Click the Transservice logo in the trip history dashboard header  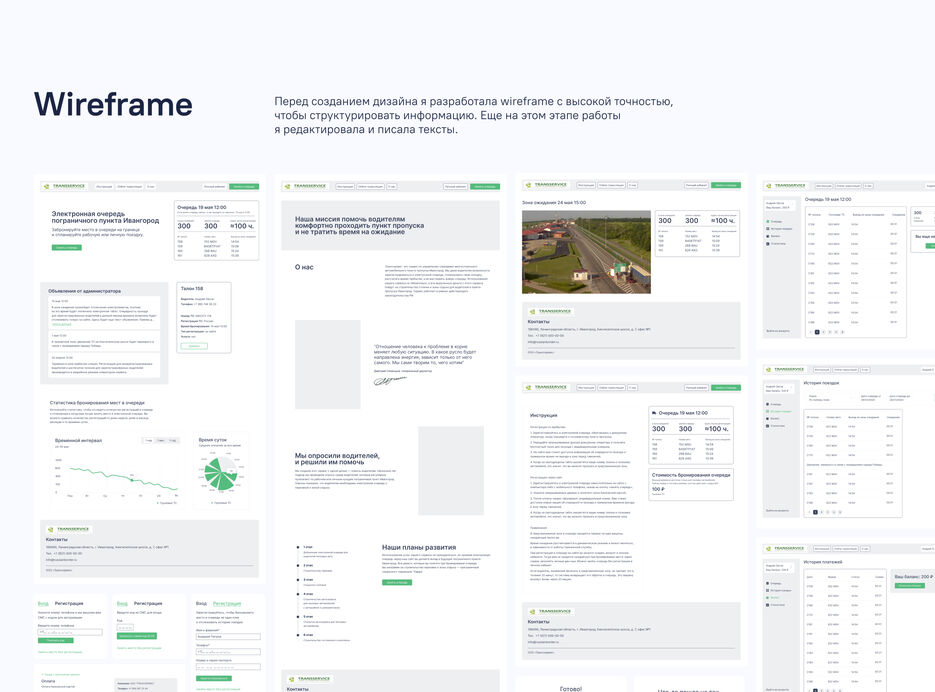tap(786, 369)
